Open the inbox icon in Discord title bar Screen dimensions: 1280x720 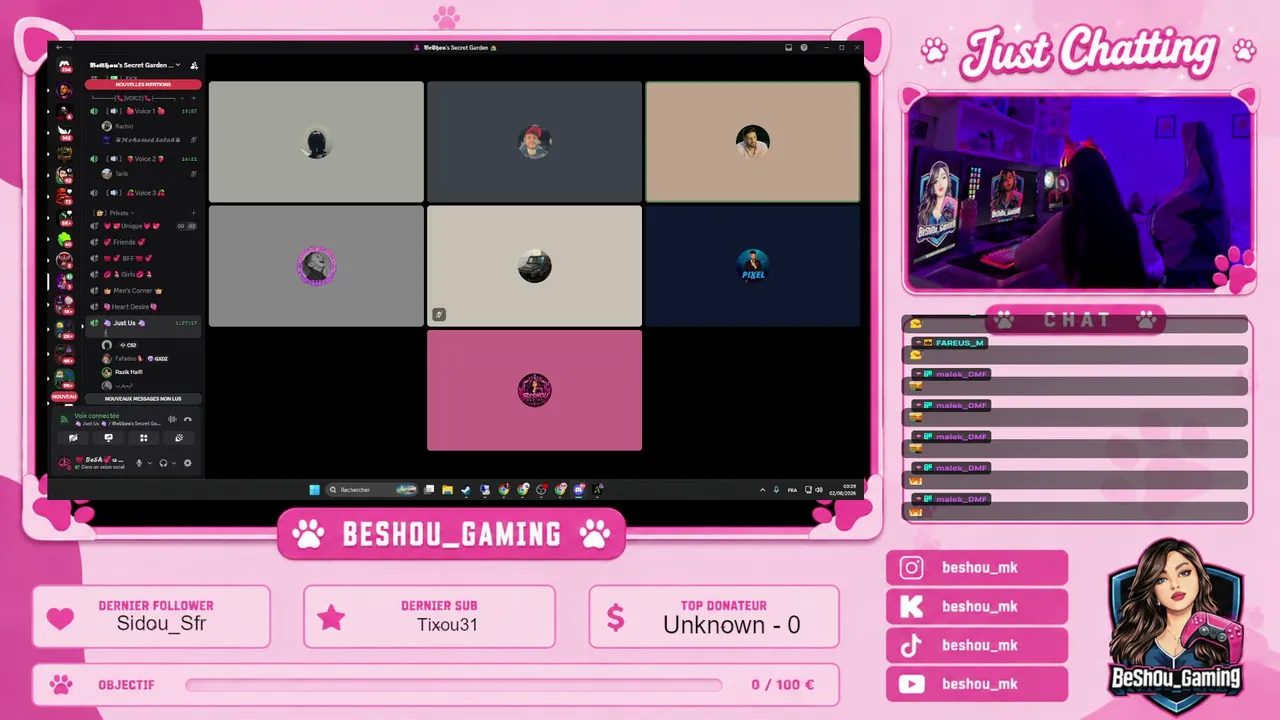[789, 47]
